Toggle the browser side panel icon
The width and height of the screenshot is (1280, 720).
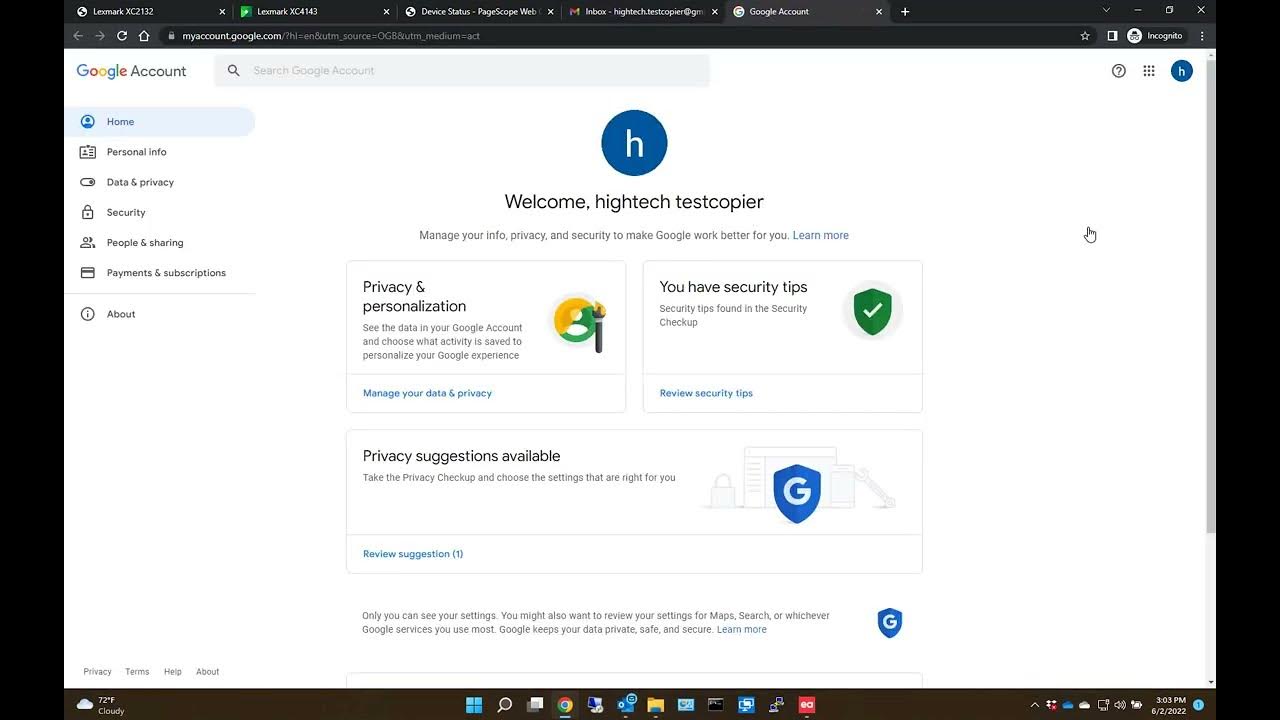(x=1112, y=36)
